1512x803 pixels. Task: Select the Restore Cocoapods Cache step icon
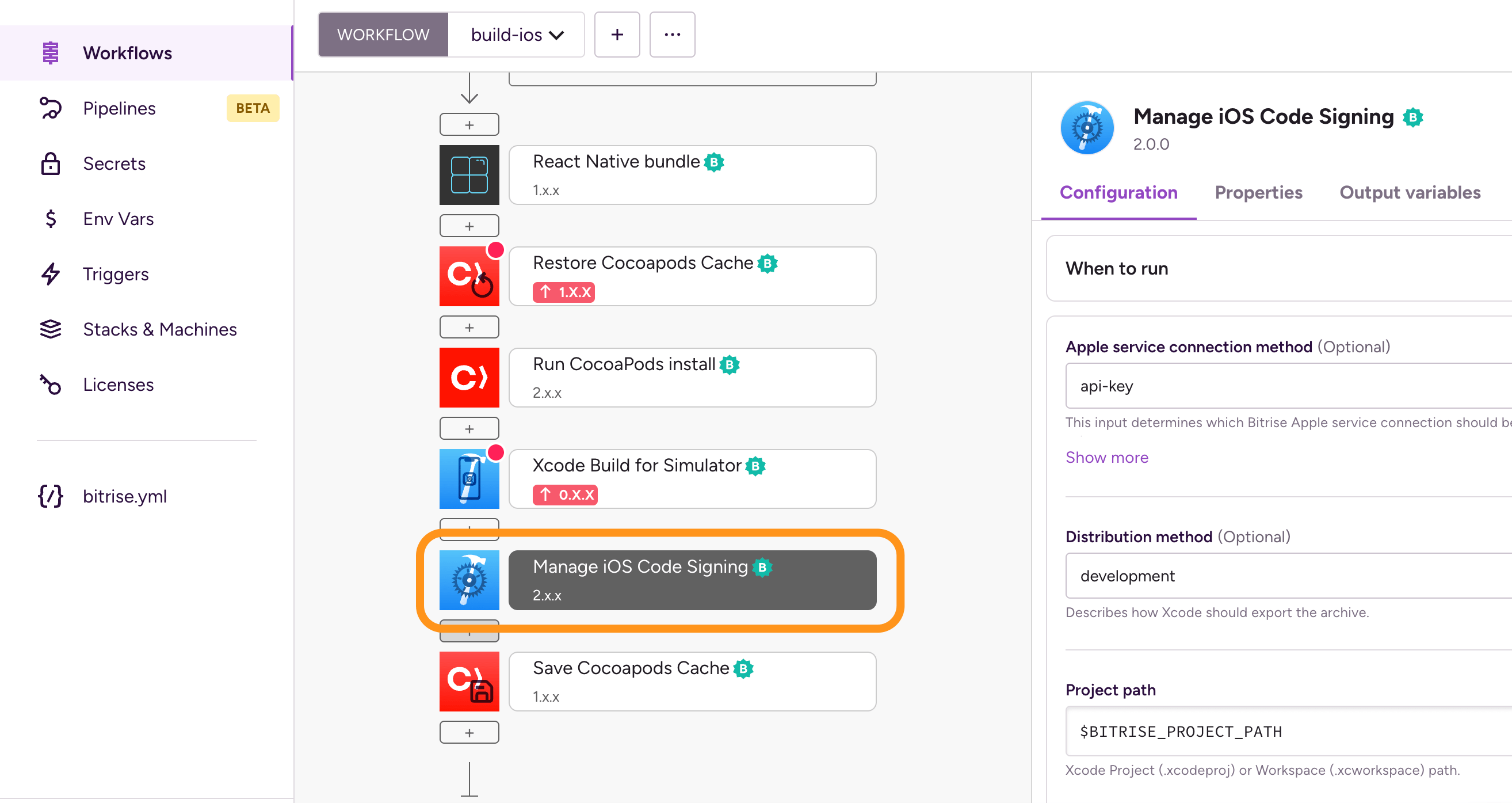(468, 276)
